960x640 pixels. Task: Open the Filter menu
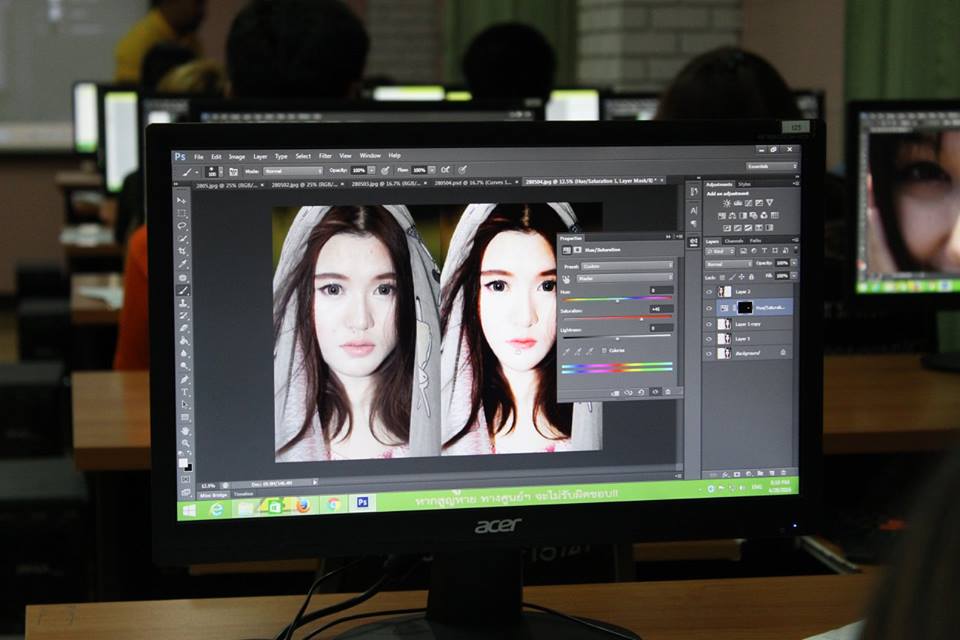coord(325,156)
